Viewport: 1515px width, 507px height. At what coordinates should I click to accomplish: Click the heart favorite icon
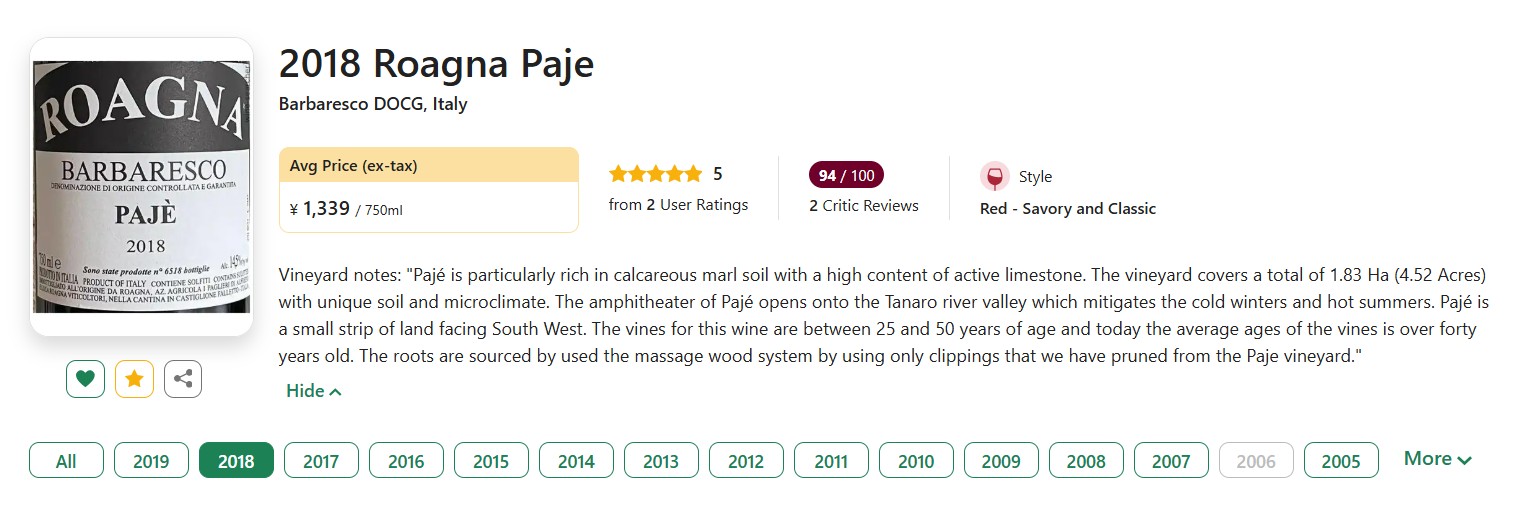pyautogui.click(x=85, y=379)
